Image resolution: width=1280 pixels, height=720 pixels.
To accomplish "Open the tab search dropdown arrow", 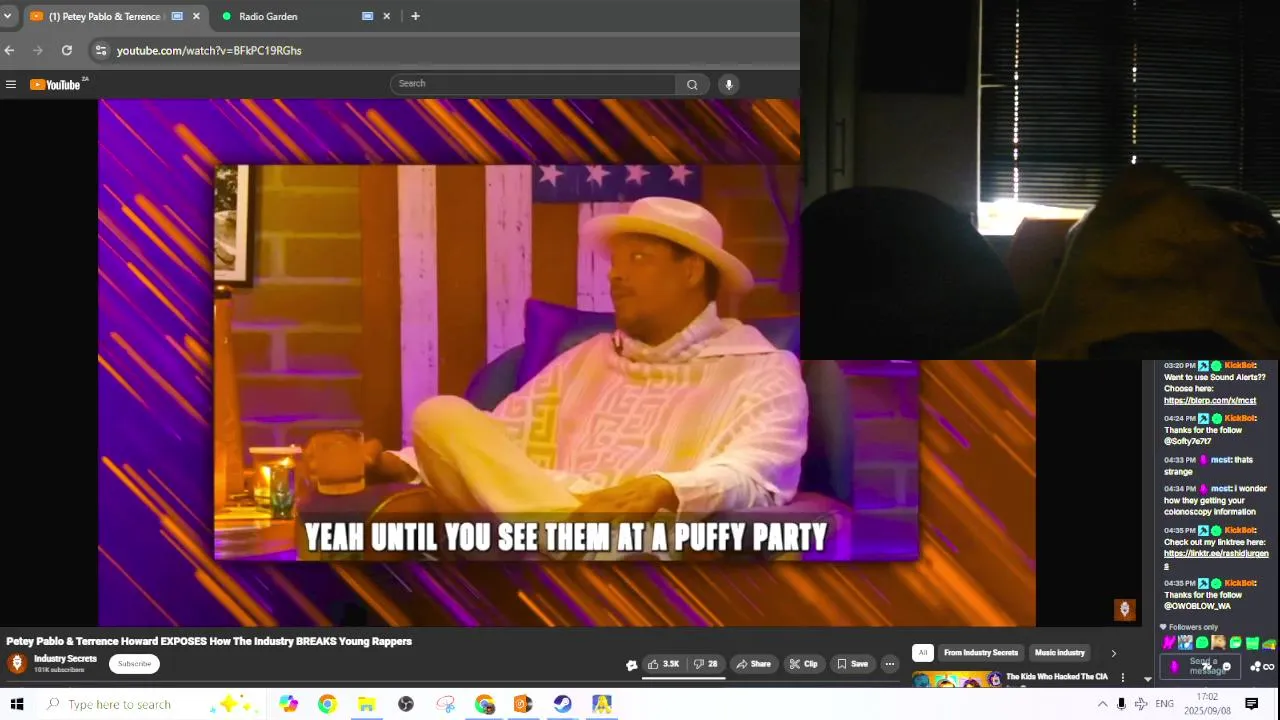I will click(7, 16).
